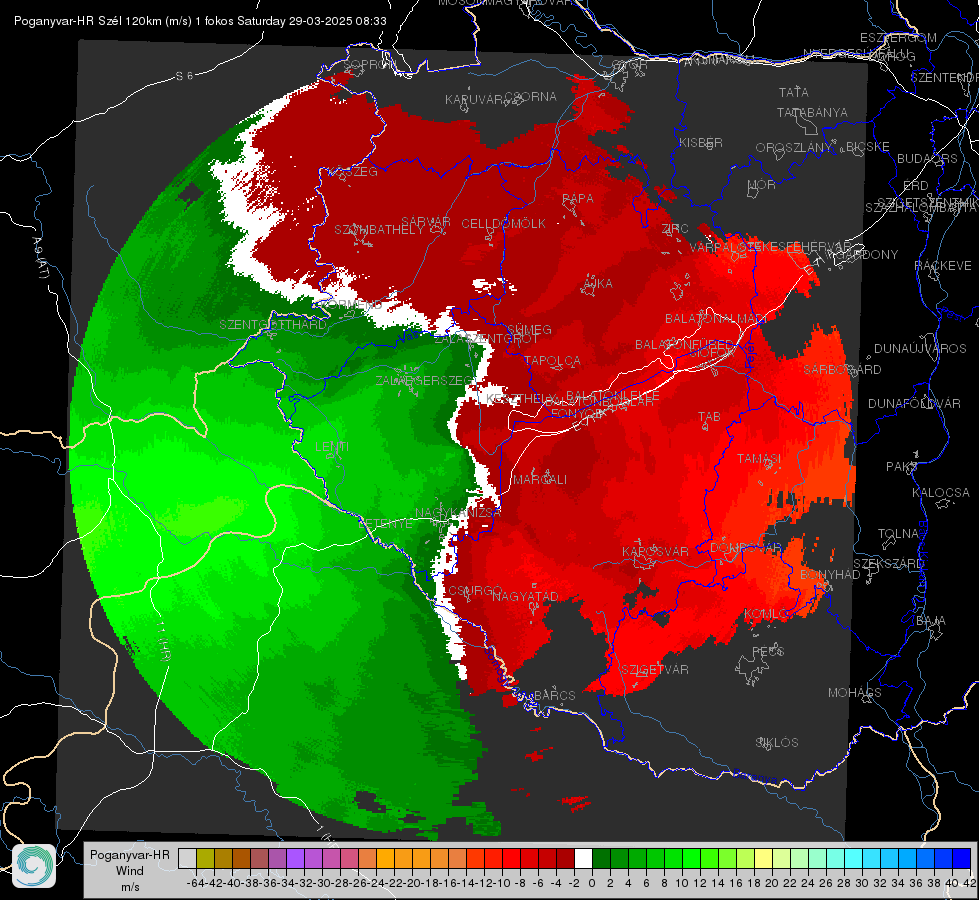Click the AJKA city label
This screenshot has width=979, height=900.
(597, 284)
